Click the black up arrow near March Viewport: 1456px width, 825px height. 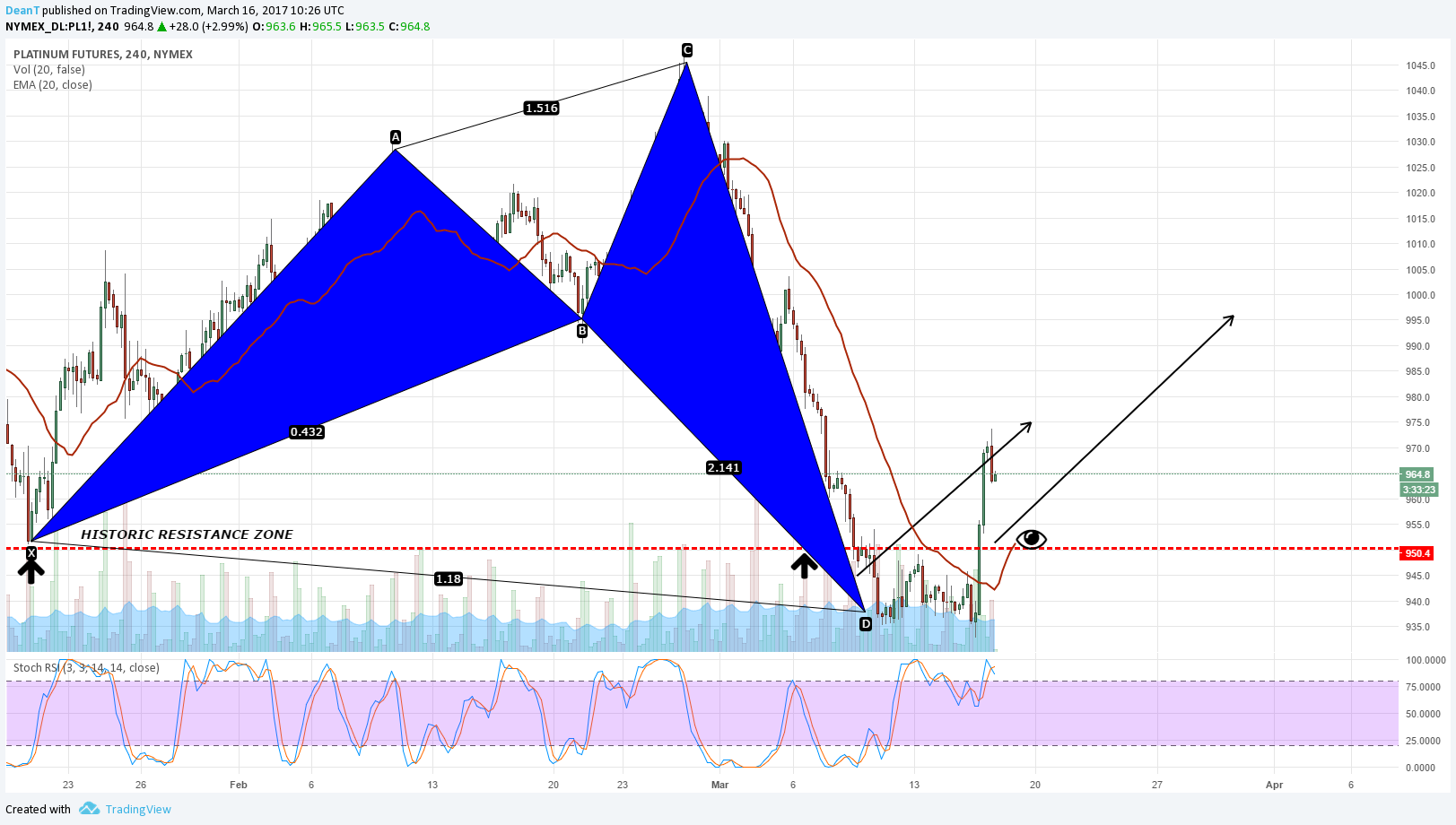[x=804, y=566]
